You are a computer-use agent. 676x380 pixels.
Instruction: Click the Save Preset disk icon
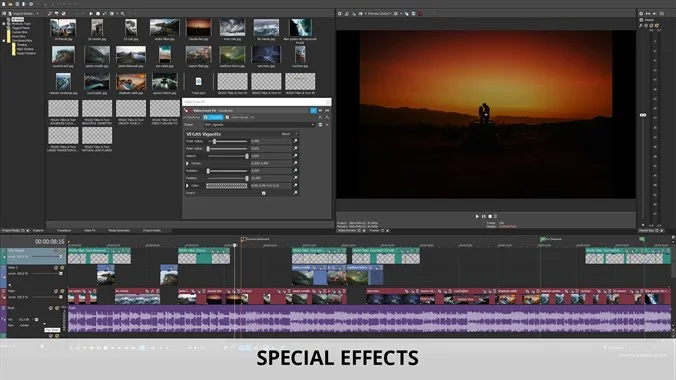click(320, 125)
